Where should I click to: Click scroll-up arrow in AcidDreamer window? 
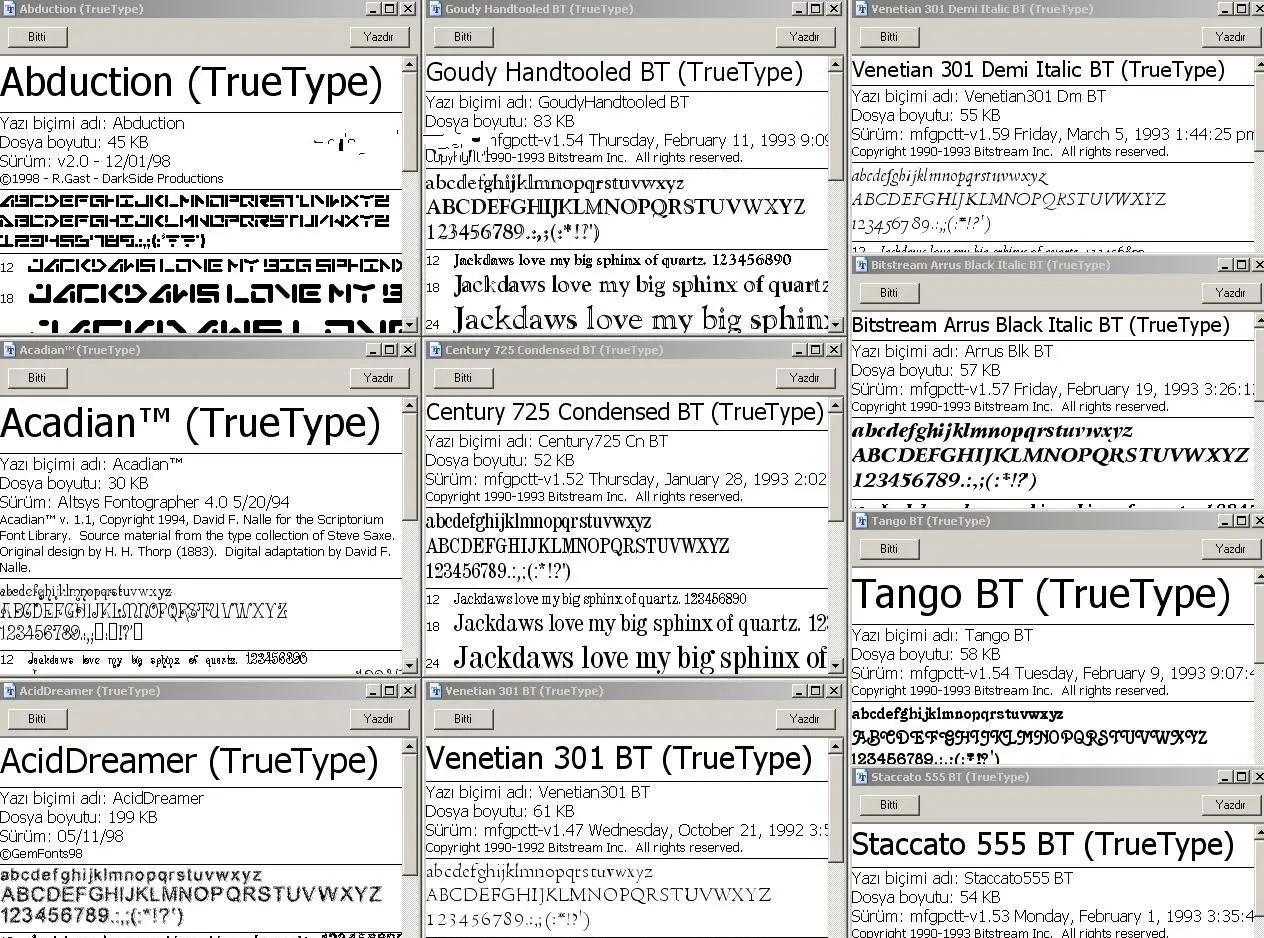coord(410,747)
